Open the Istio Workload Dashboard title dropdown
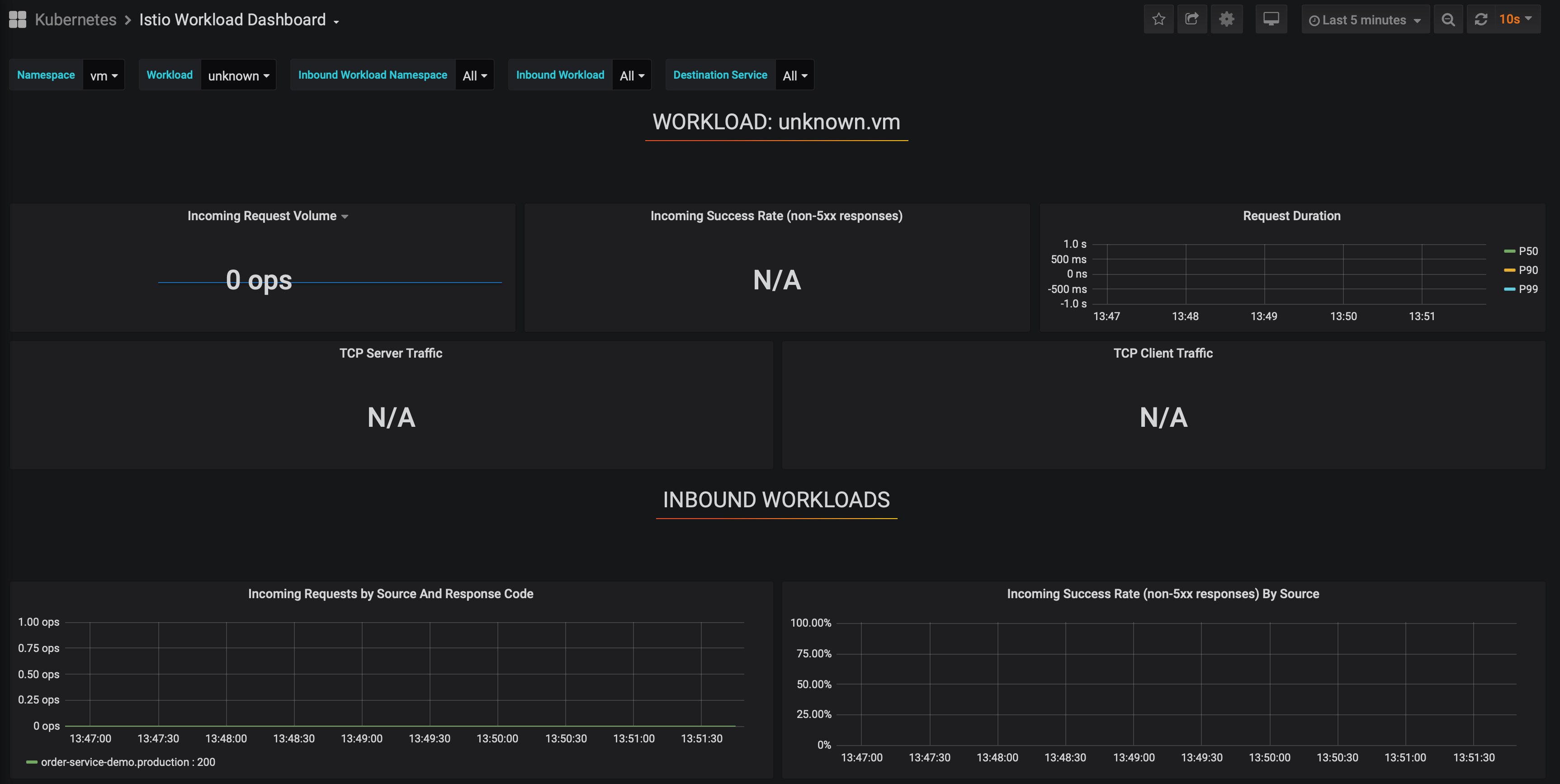The height and width of the screenshot is (784, 1560). [239, 19]
